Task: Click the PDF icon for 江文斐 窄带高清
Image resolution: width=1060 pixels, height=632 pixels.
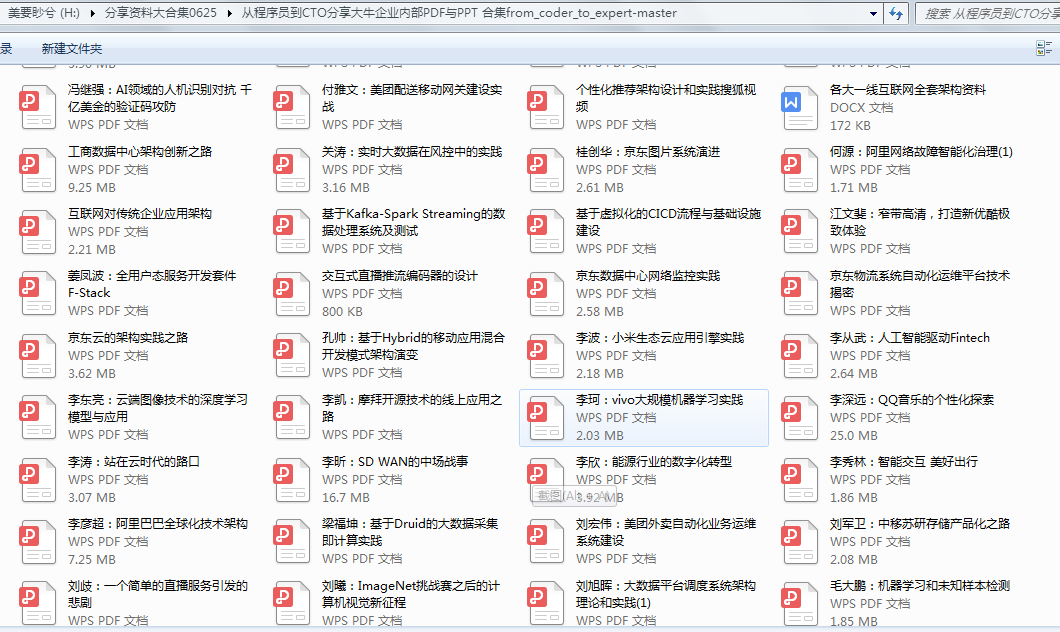Action: 800,231
